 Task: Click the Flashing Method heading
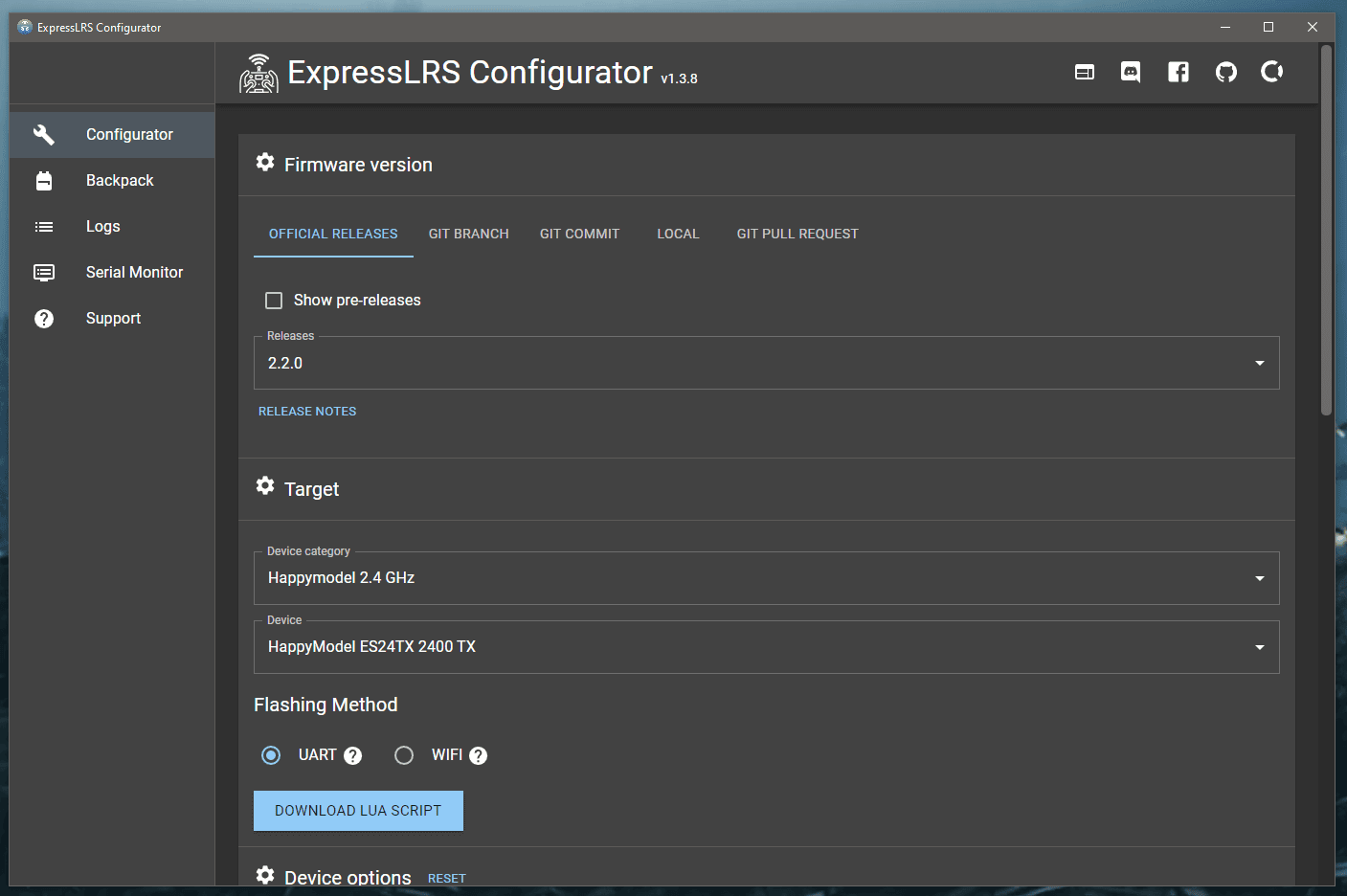(326, 706)
